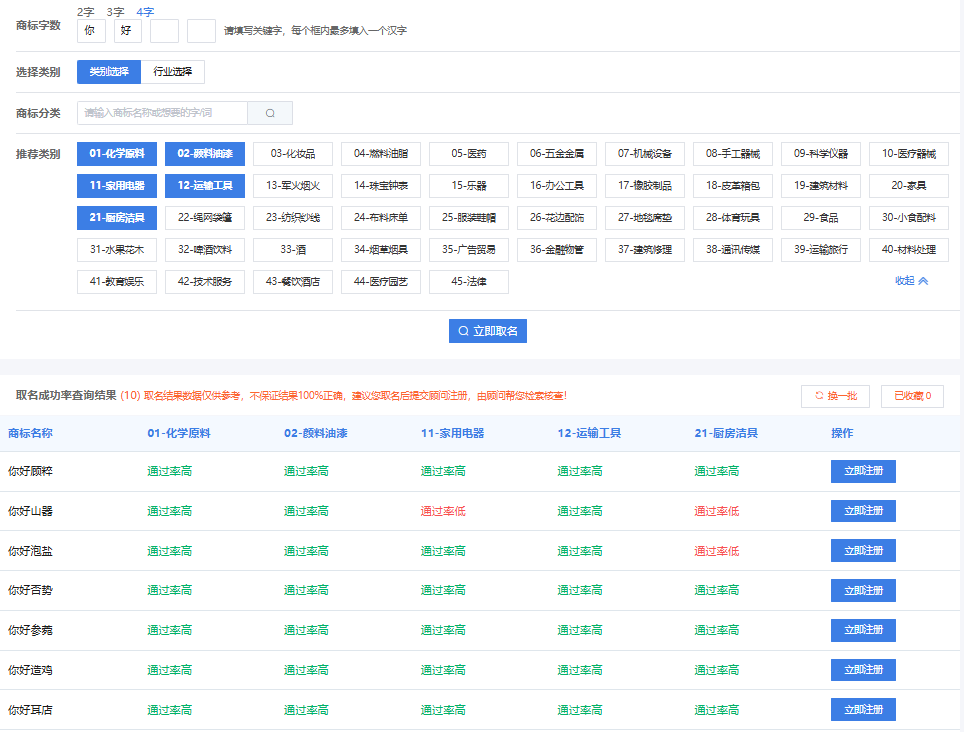This screenshot has height=732, width=964.
Task: Switch to the 行业选择 tab
Action: point(173,72)
